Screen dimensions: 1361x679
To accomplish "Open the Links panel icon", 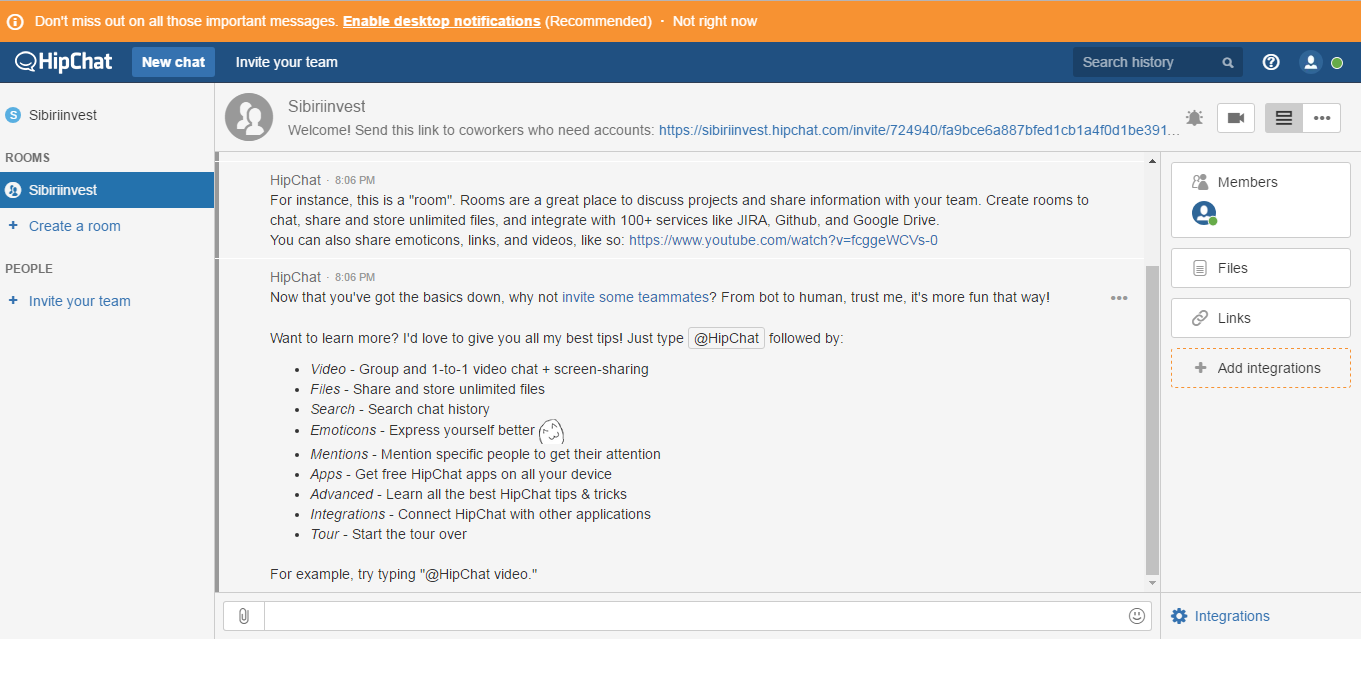I will 1199,317.
